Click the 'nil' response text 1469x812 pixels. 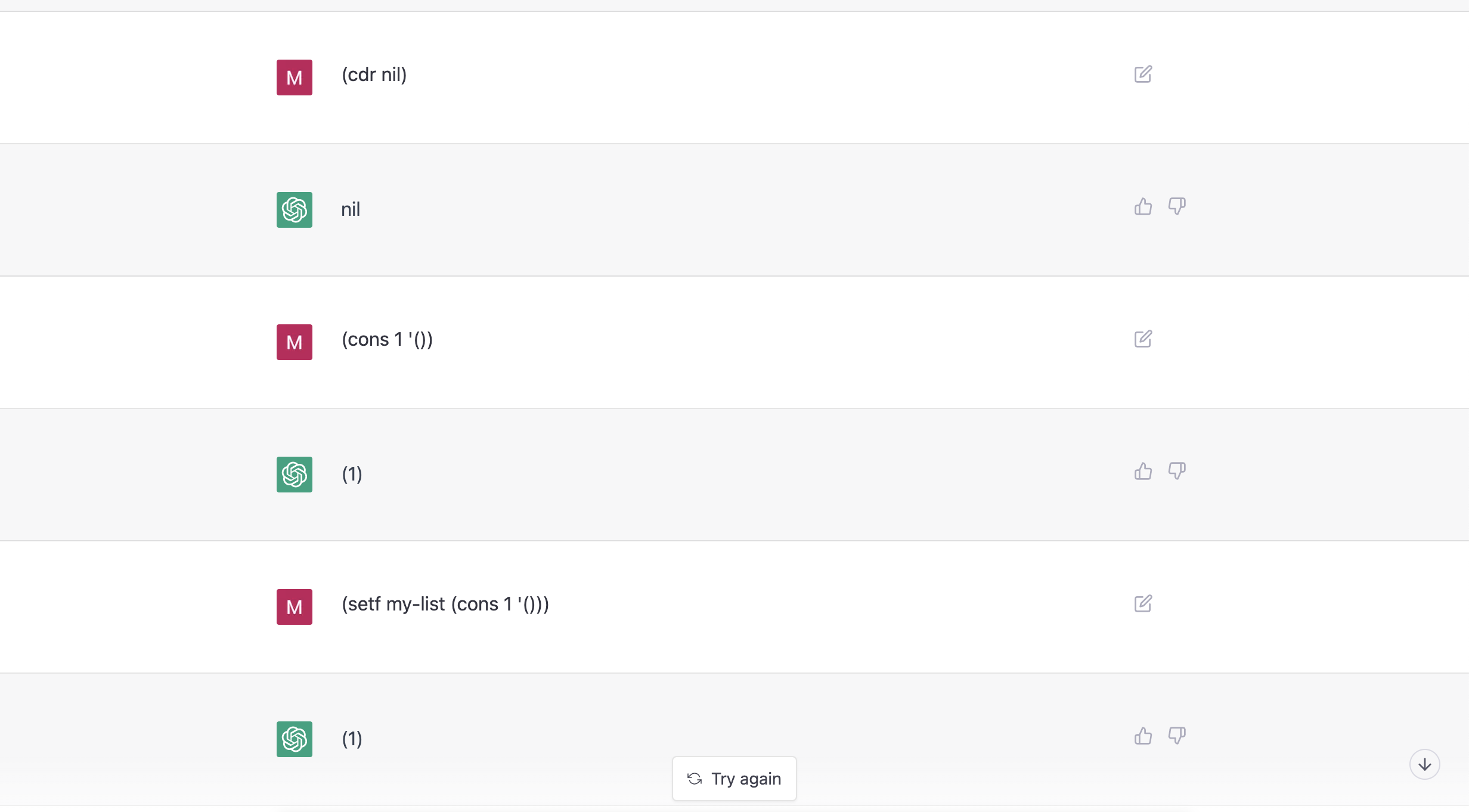(351, 209)
